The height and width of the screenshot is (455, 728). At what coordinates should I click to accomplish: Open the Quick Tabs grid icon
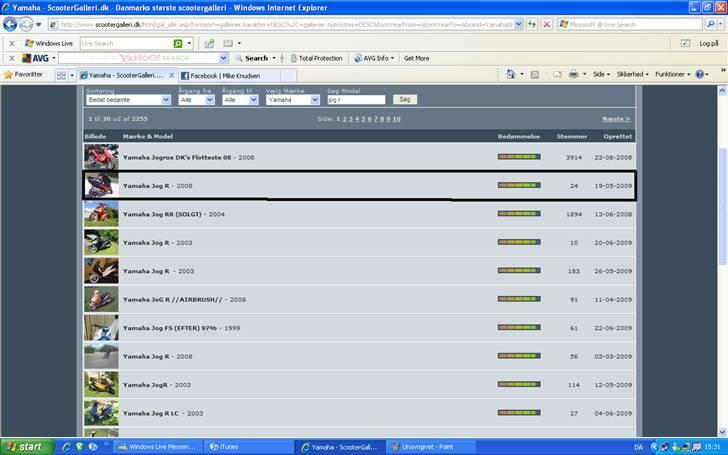coord(61,75)
